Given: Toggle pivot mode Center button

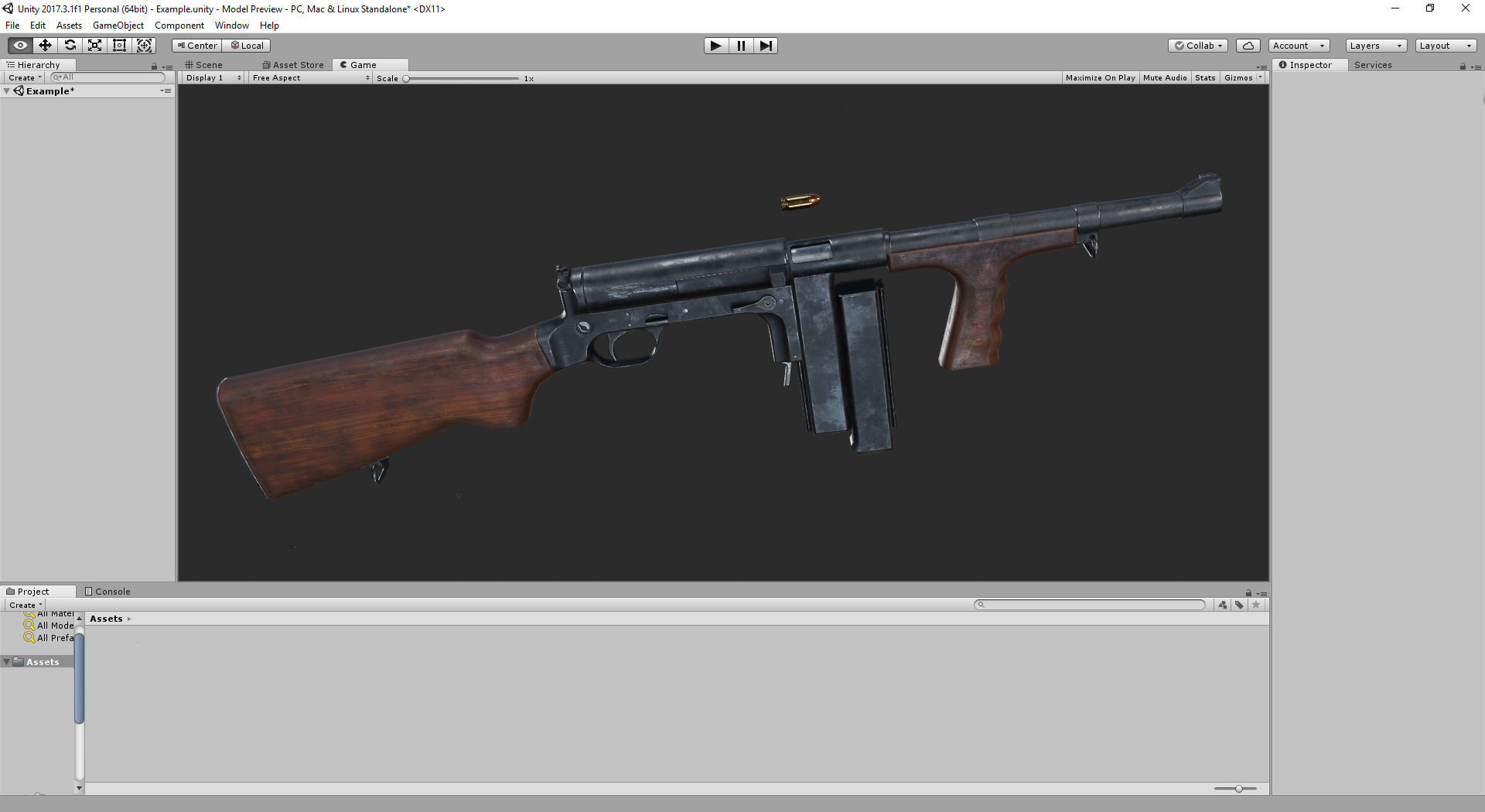Looking at the screenshot, I should tap(196, 46).
